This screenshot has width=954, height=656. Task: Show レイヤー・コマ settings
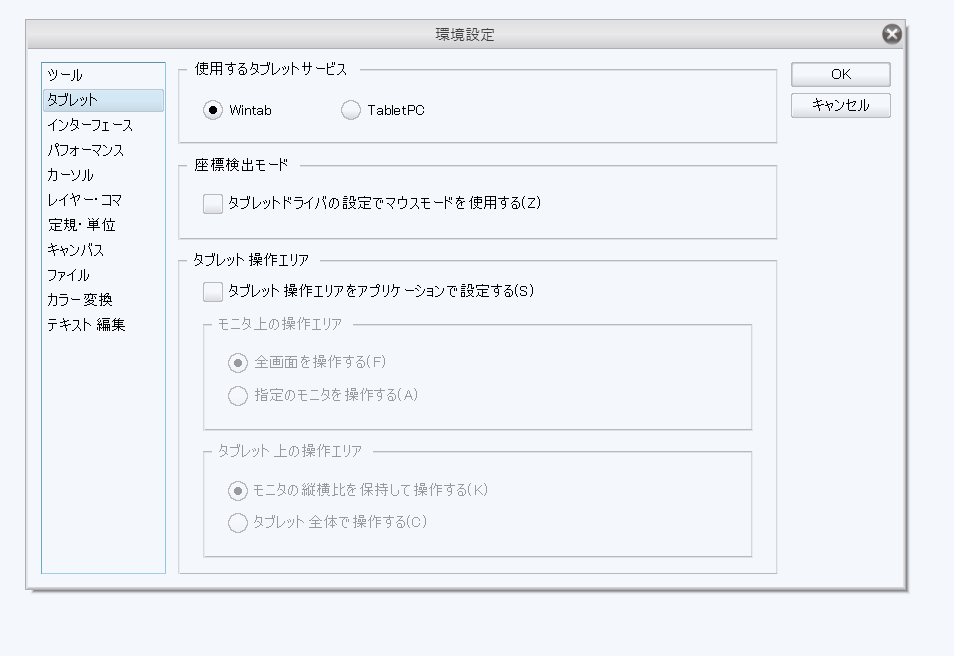click(85, 200)
